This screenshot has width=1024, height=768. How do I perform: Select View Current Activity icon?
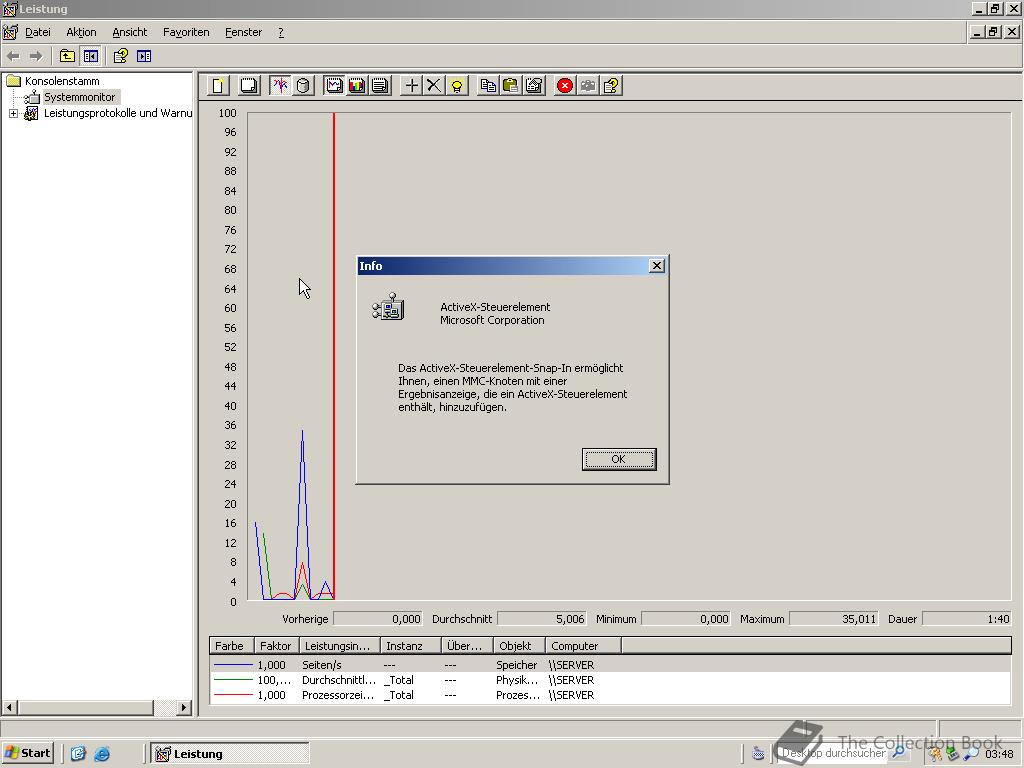click(280, 86)
